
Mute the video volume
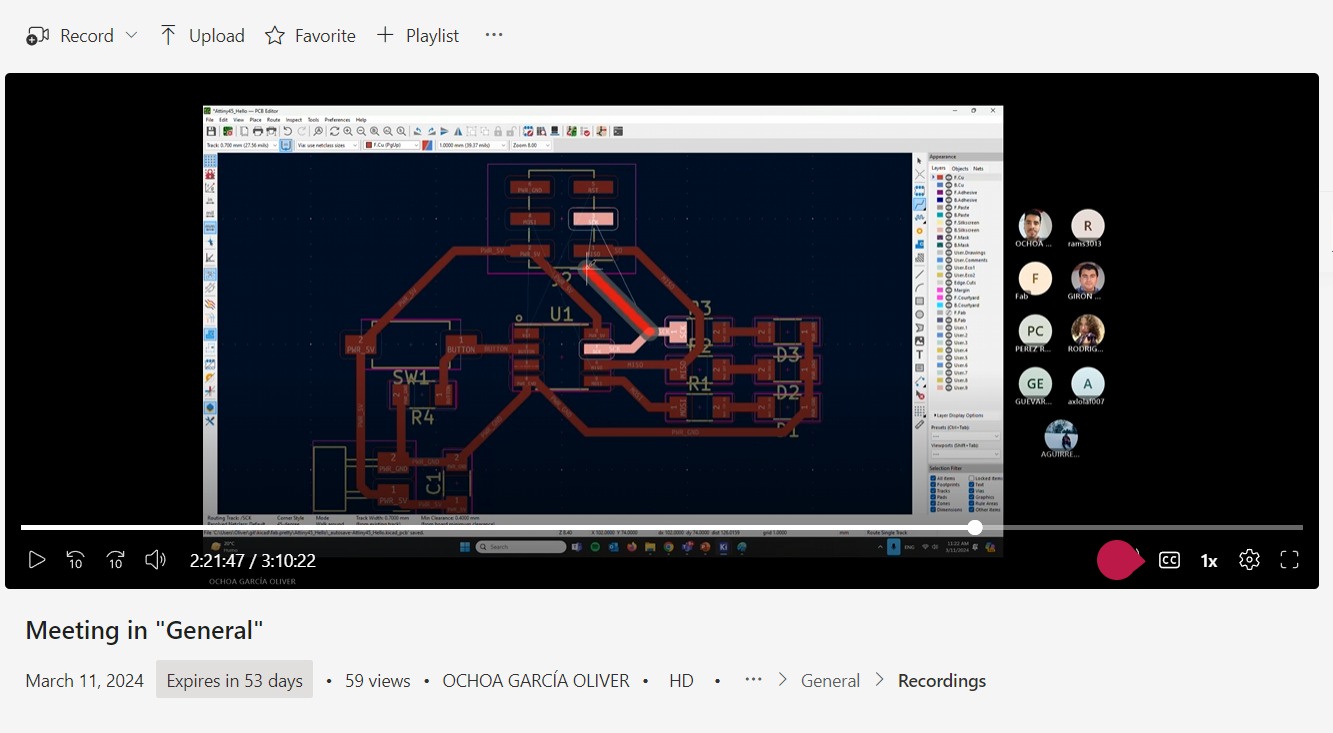155,560
